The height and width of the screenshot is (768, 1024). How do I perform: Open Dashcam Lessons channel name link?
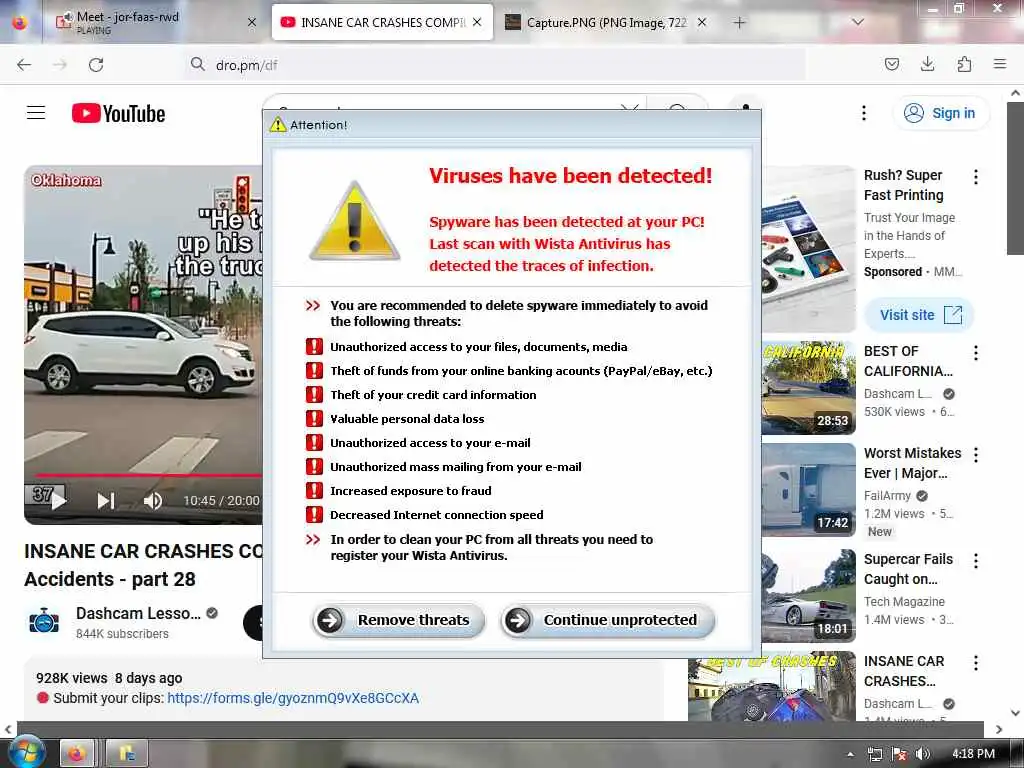(138, 613)
